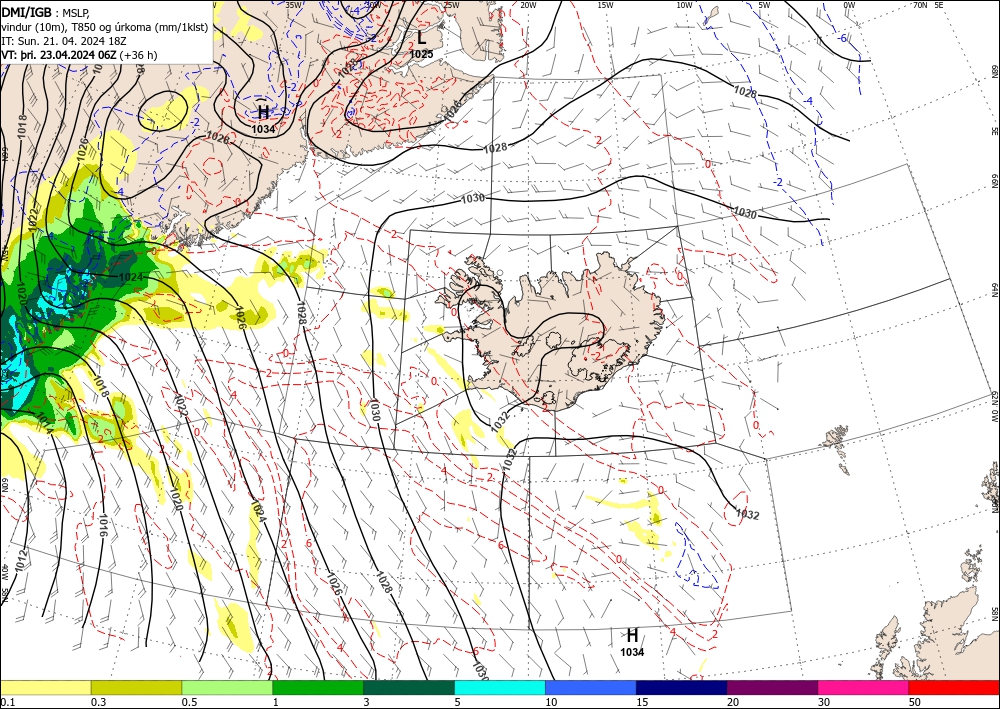This screenshot has width=1000, height=709.
Task: Click the light green 0.5 mm legend swatch
Action: 227,687
